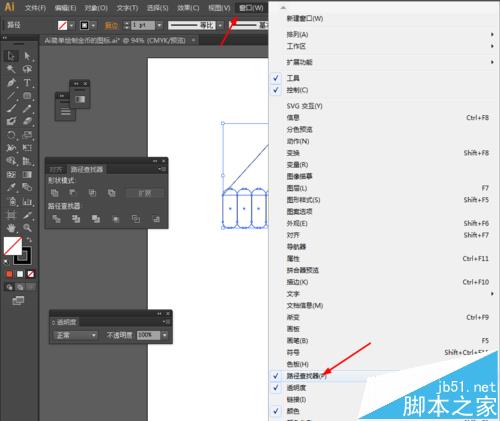The width and height of the screenshot is (500, 421).
Task: Open Pathfinder panel options menu
Action: [162, 169]
